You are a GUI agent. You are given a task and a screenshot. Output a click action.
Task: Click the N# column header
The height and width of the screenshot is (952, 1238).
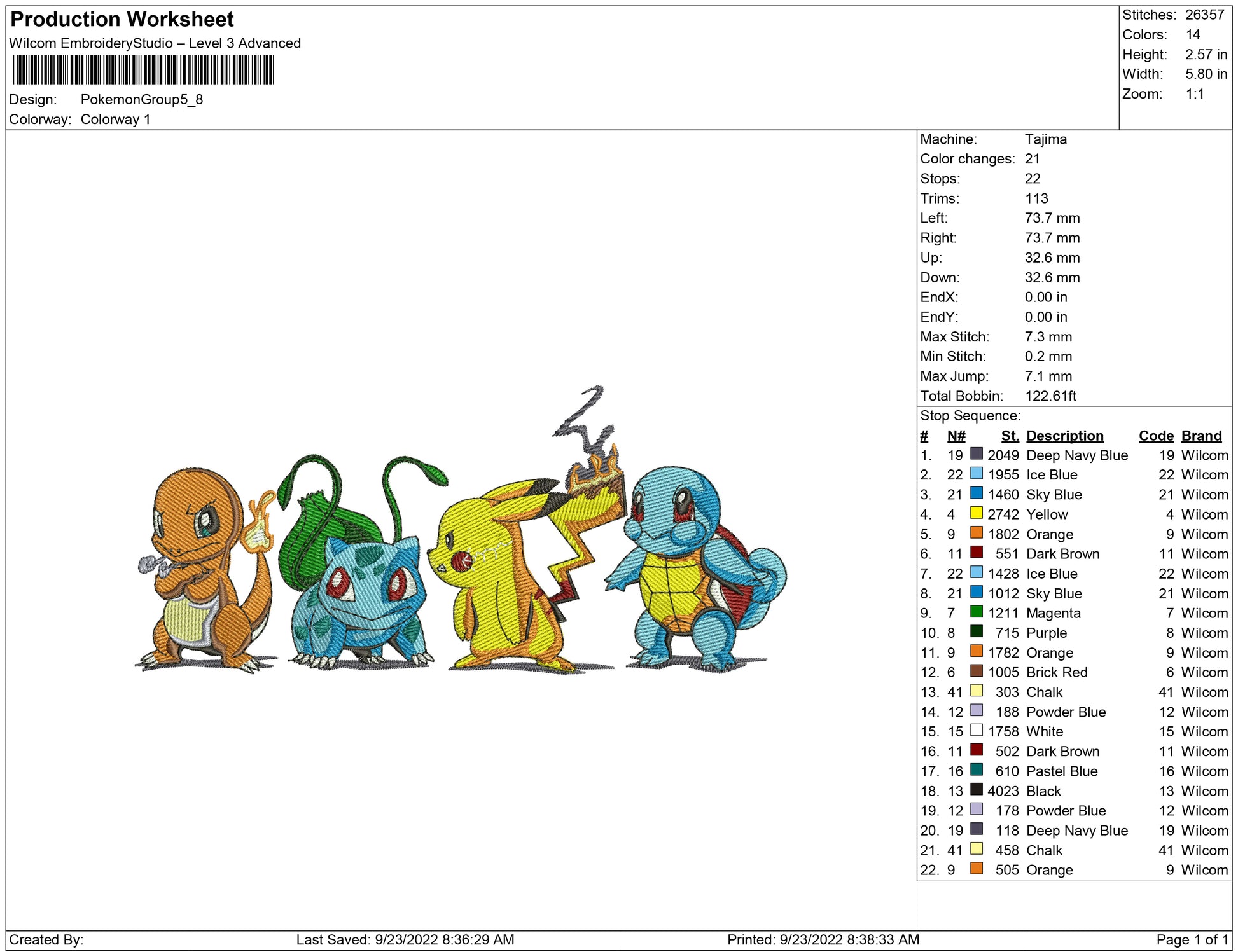[x=956, y=436]
